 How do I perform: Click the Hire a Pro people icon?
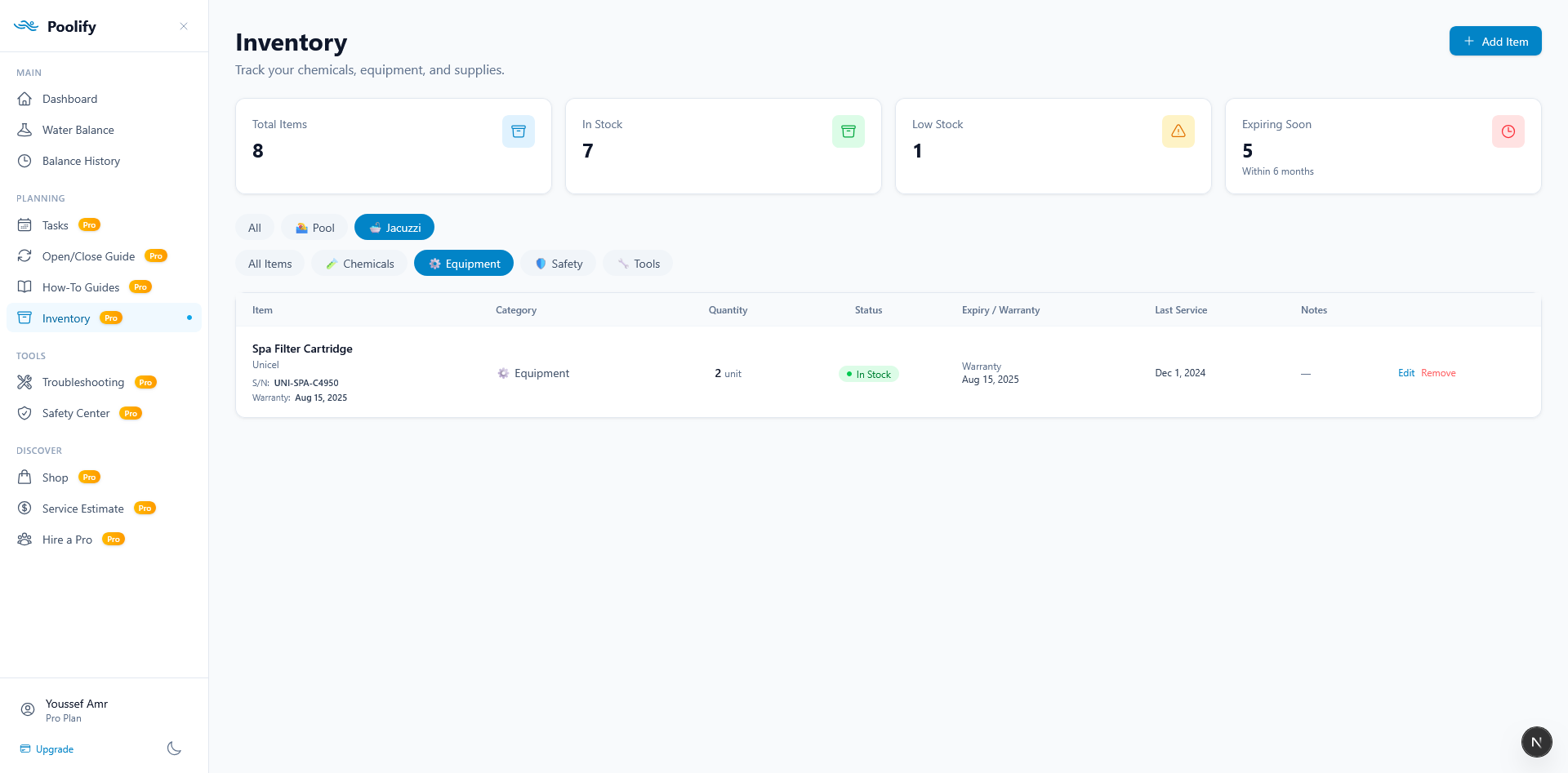tap(24, 540)
